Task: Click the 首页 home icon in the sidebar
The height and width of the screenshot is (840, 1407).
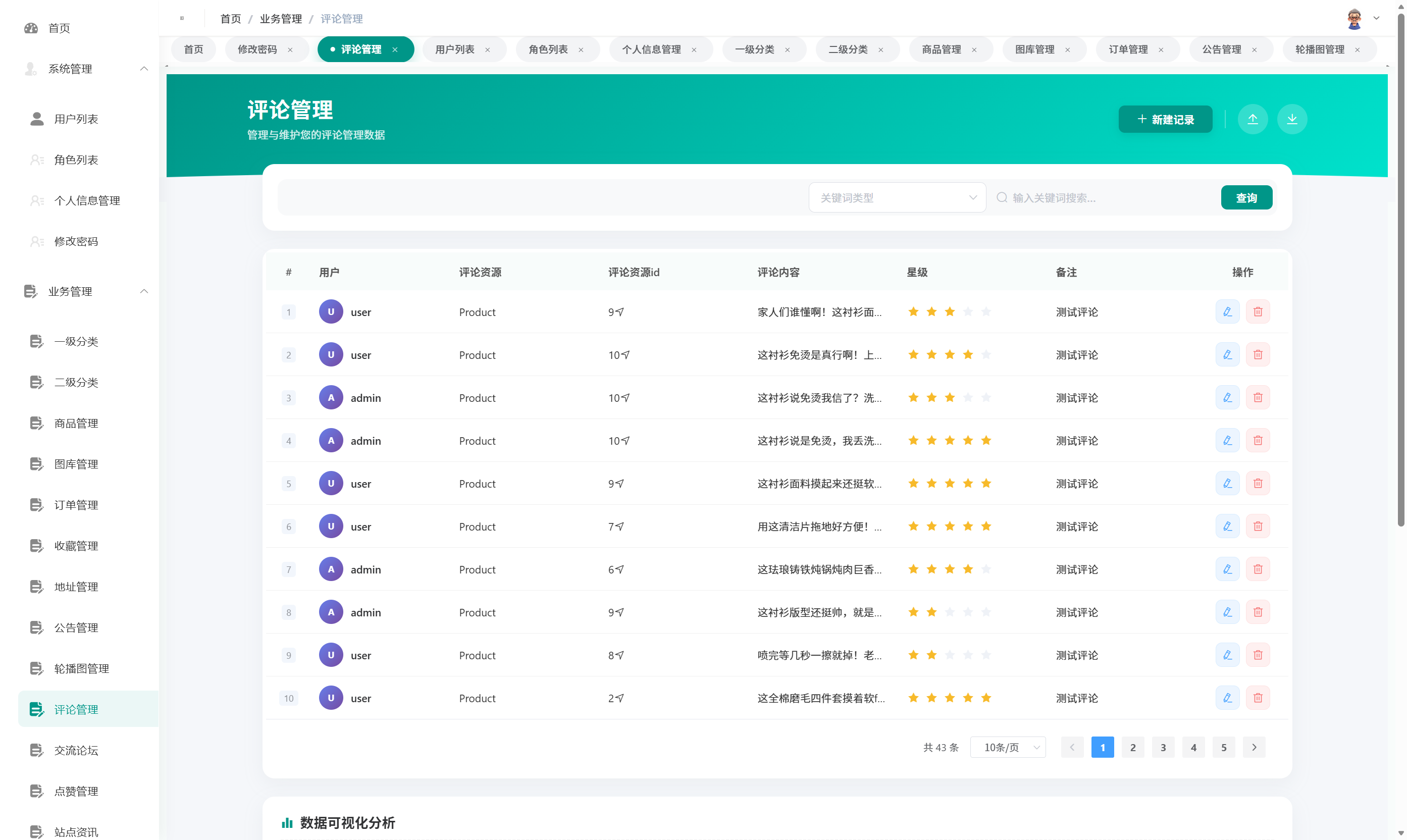Action: coord(31,28)
